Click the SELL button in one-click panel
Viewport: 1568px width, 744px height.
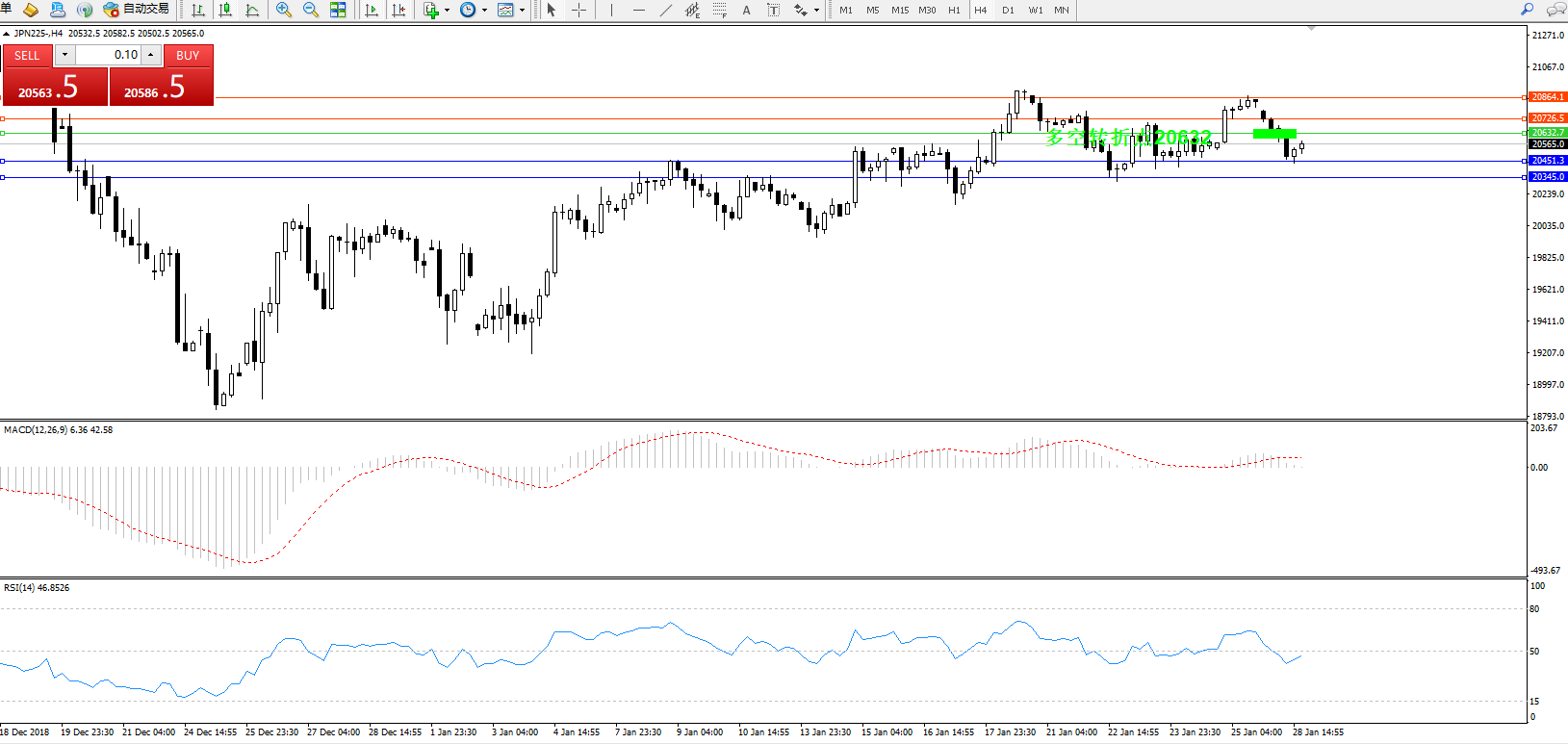point(27,55)
